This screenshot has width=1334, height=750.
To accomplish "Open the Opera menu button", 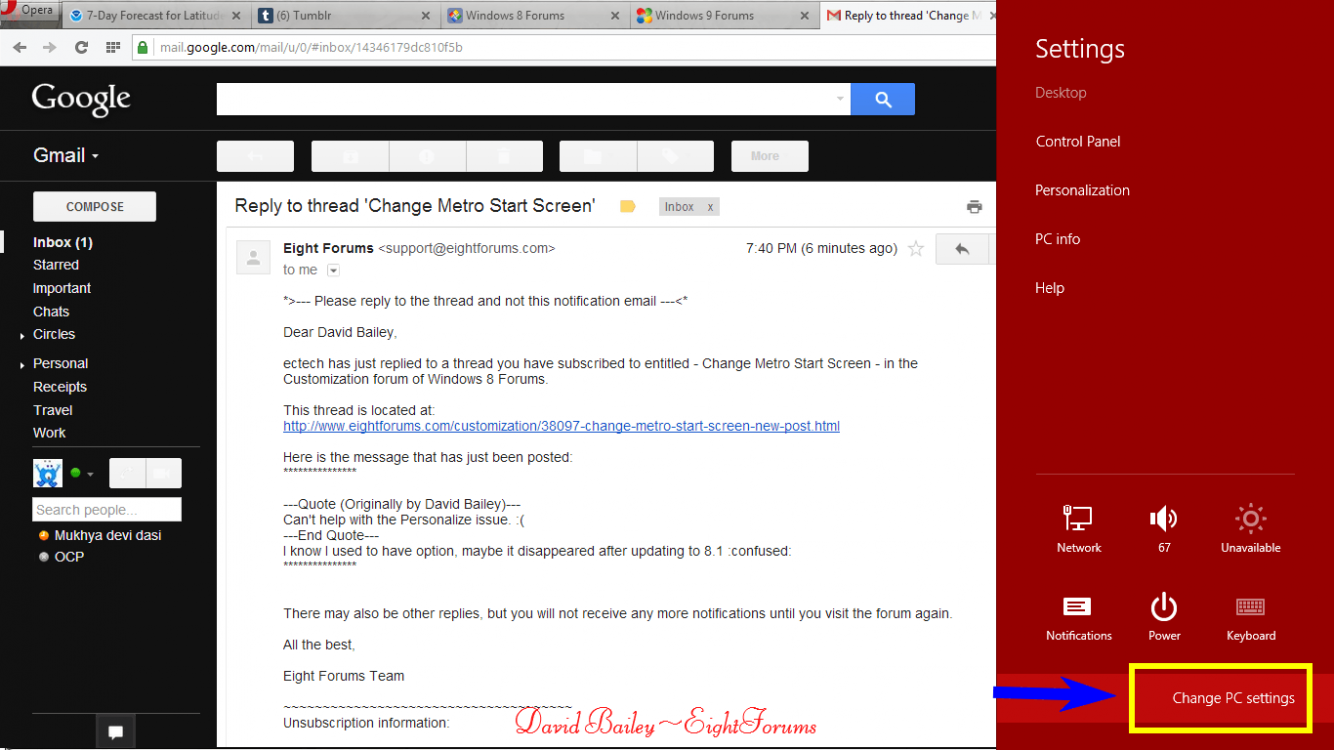I will tap(30, 10).
